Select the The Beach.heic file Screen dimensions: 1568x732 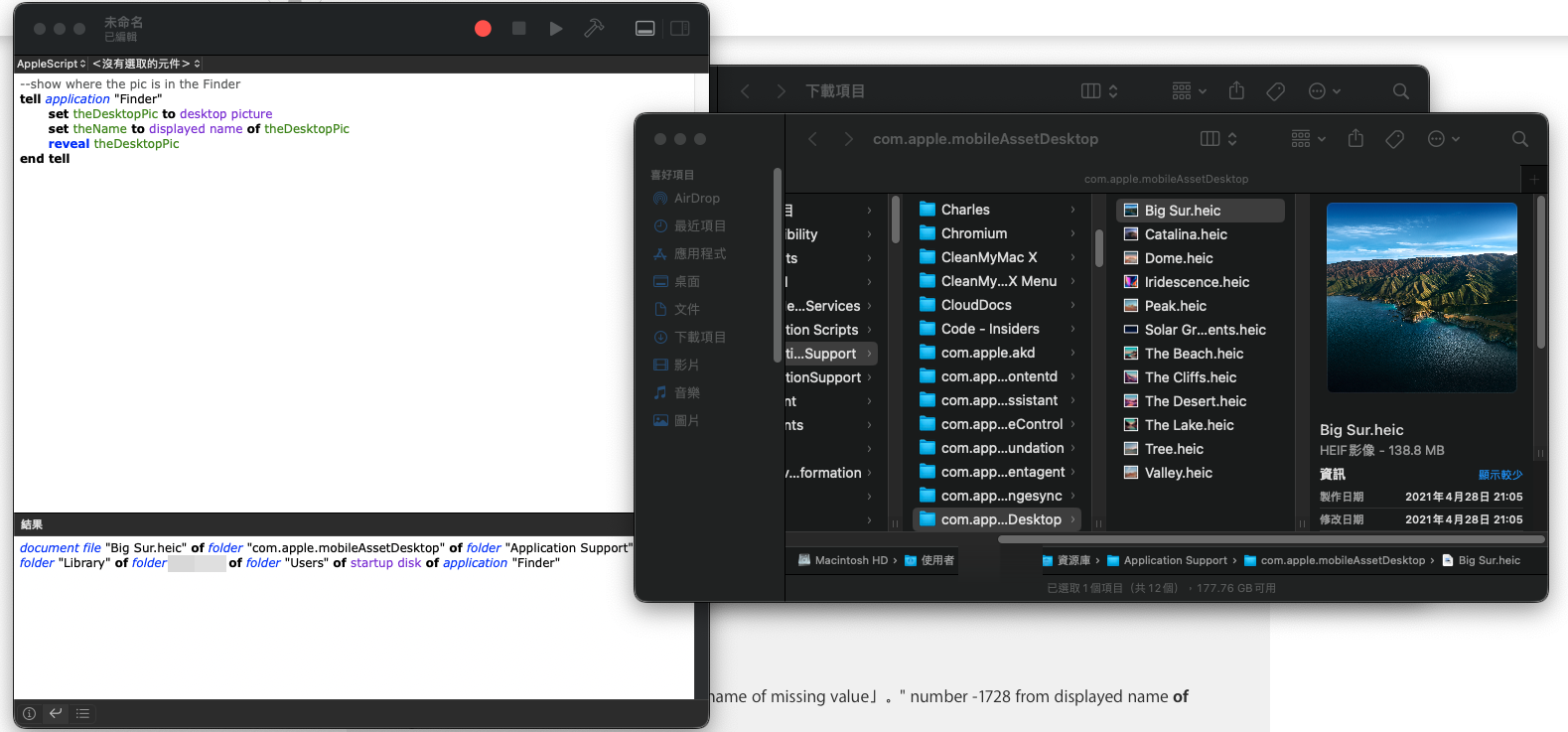click(x=1201, y=354)
